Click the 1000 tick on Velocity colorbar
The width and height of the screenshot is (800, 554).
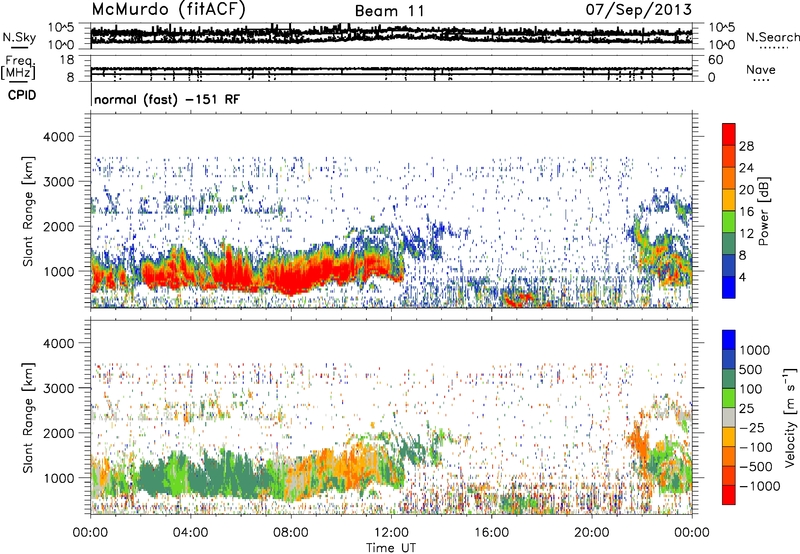754,350
